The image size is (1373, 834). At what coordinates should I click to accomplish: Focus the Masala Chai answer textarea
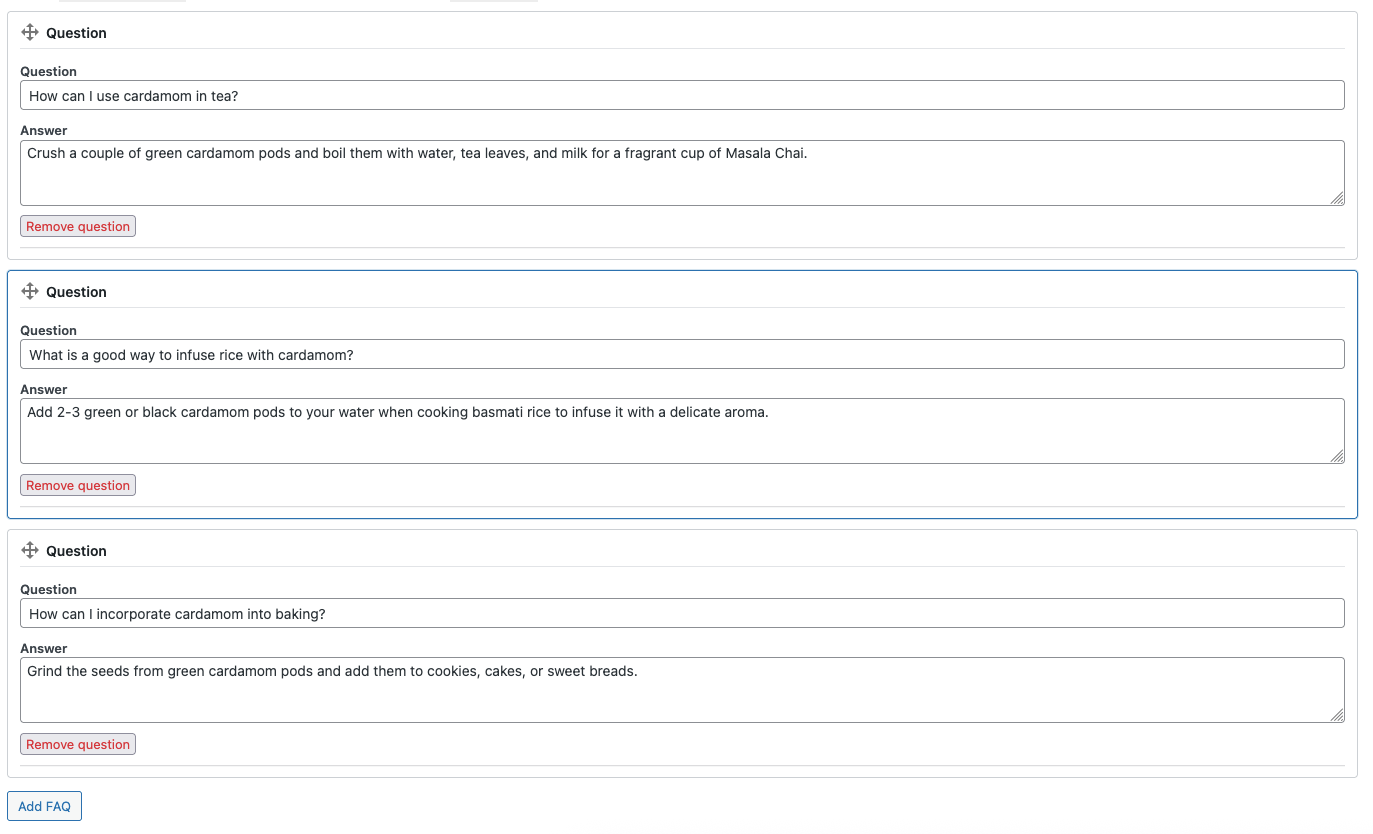(683, 172)
